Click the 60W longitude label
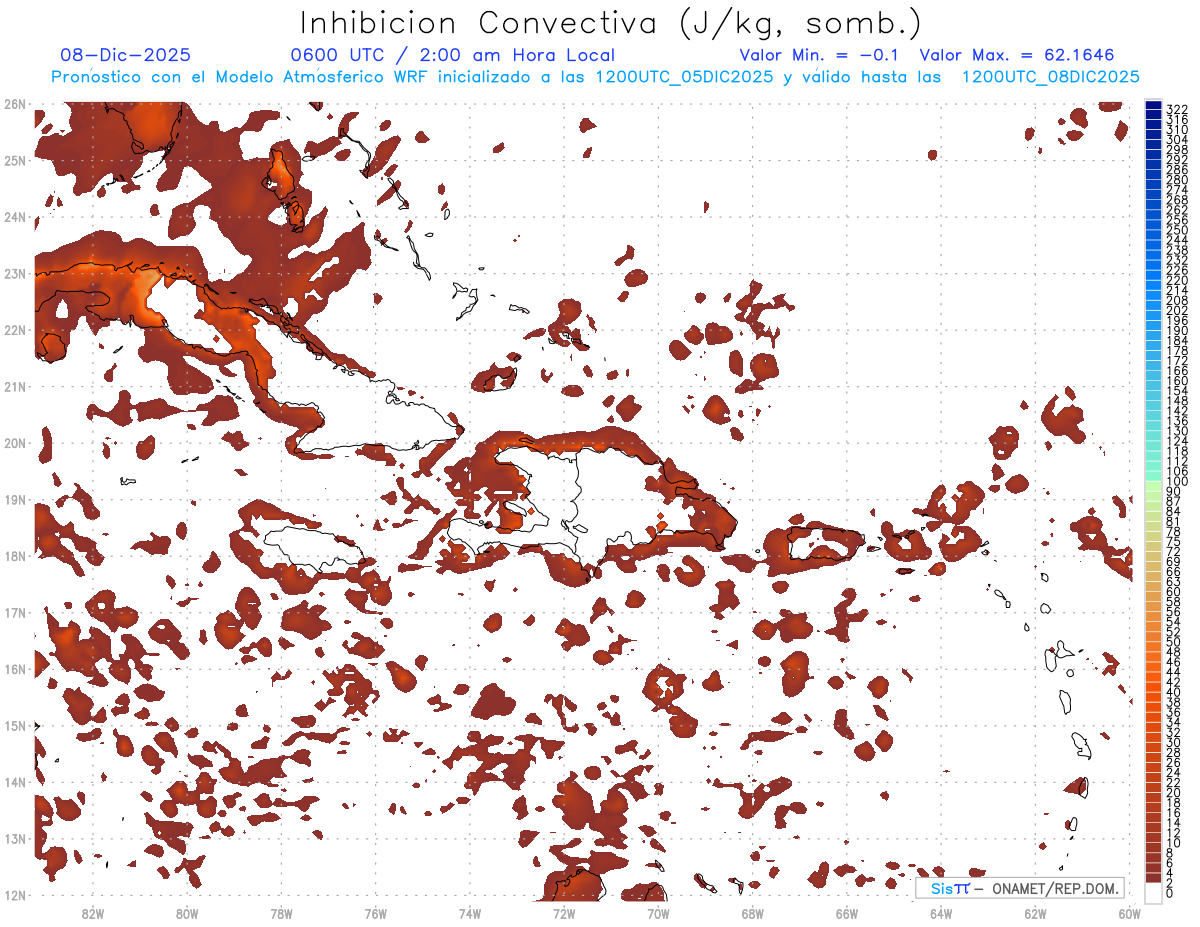Viewport: 1200px width, 927px height. pos(1130,913)
